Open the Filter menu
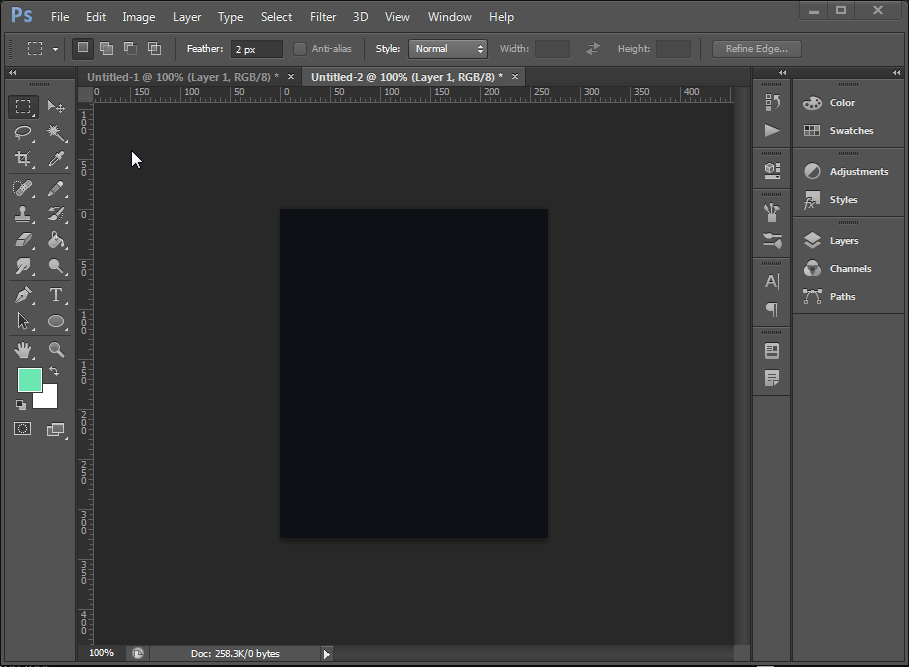 click(322, 16)
